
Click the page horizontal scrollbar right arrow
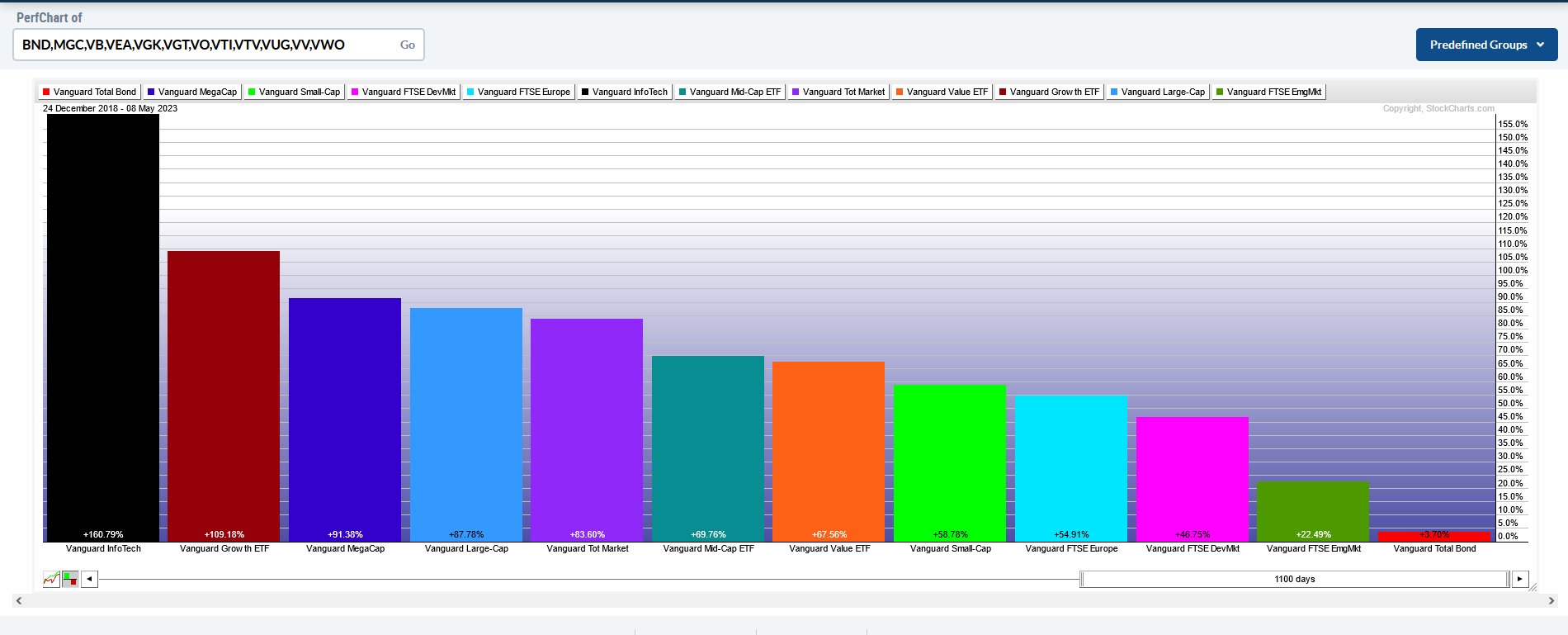(x=1551, y=600)
